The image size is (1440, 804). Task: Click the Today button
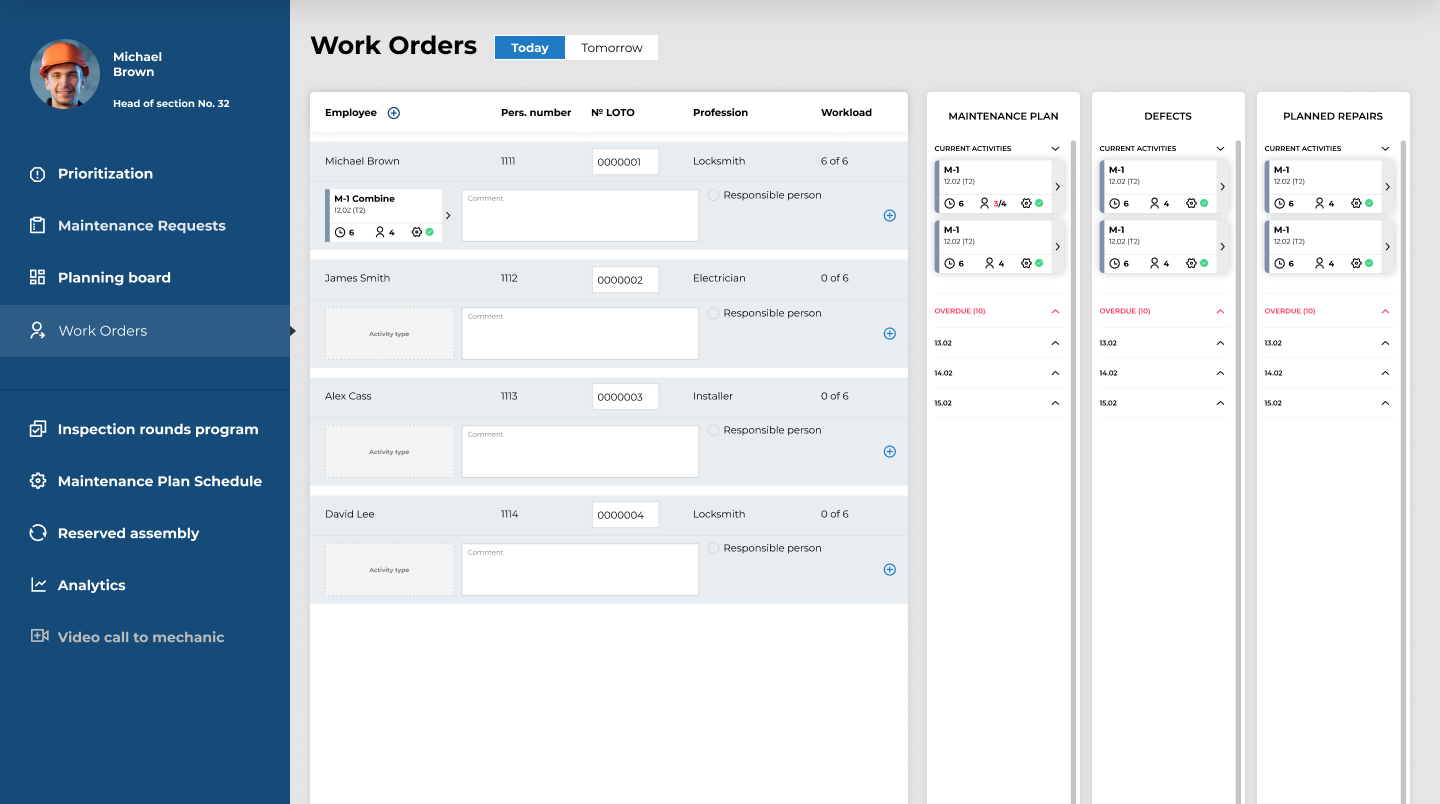(529, 48)
